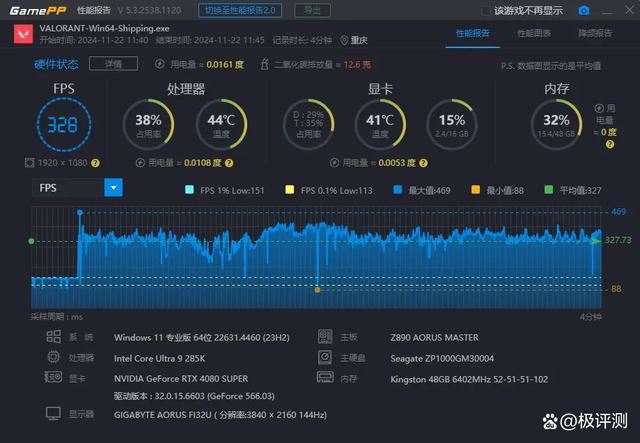Click help icon under memory power 0 度

coord(610,144)
